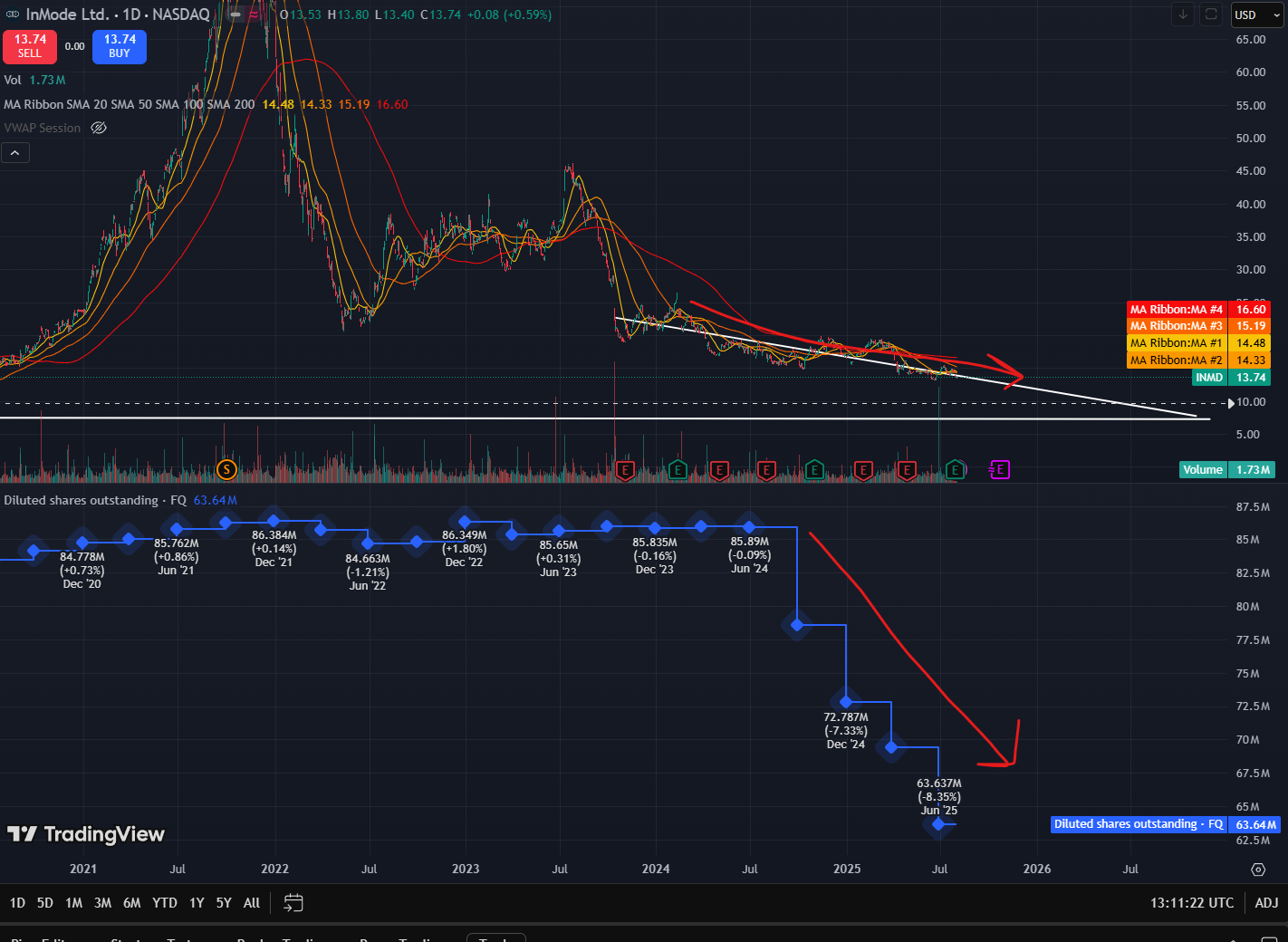Select the 1Y time range
Image resolution: width=1288 pixels, height=942 pixels.
197,903
